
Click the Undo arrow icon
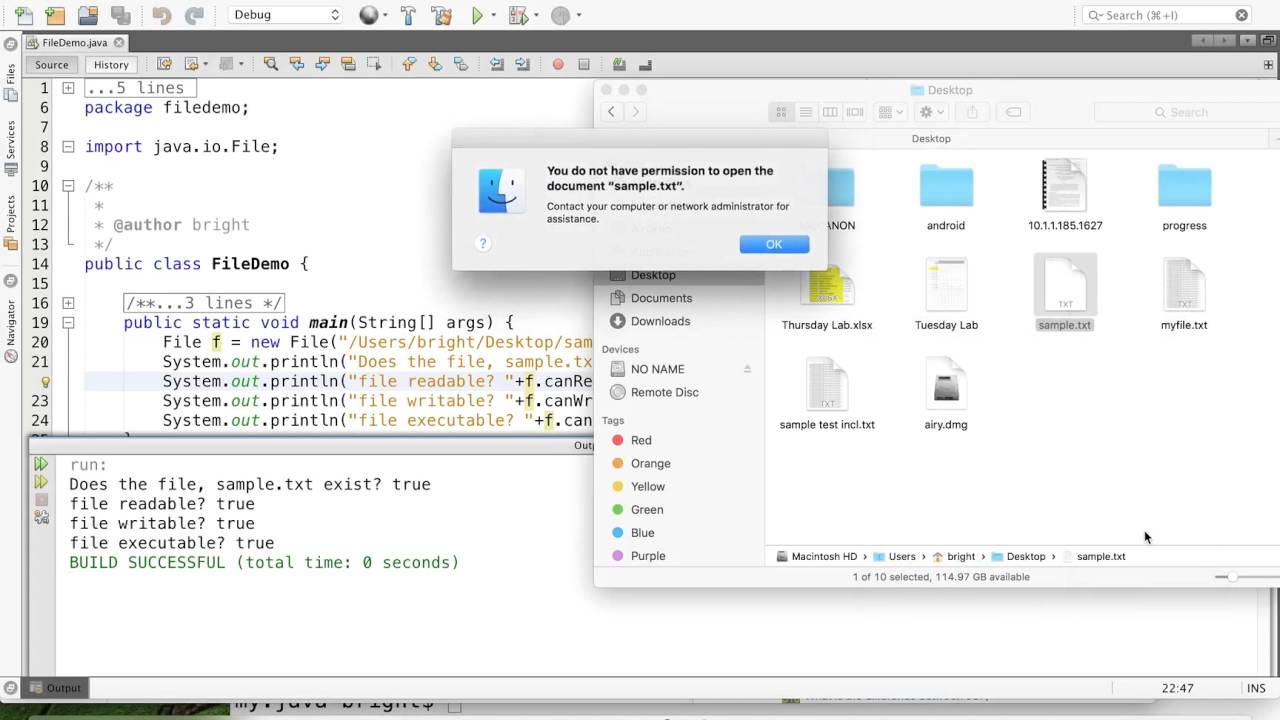coord(161,15)
